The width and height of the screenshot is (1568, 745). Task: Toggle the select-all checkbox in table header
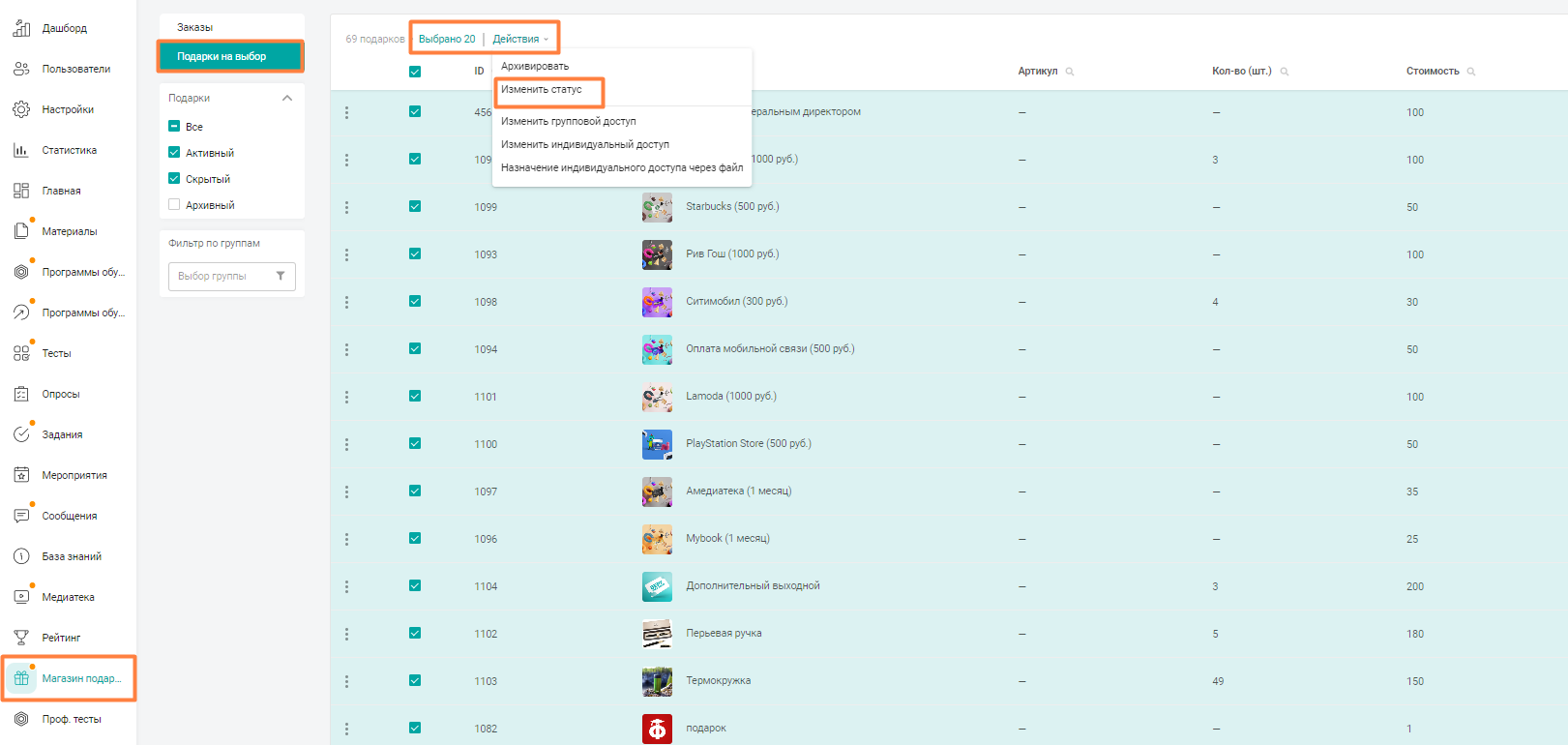pos(415,72)
